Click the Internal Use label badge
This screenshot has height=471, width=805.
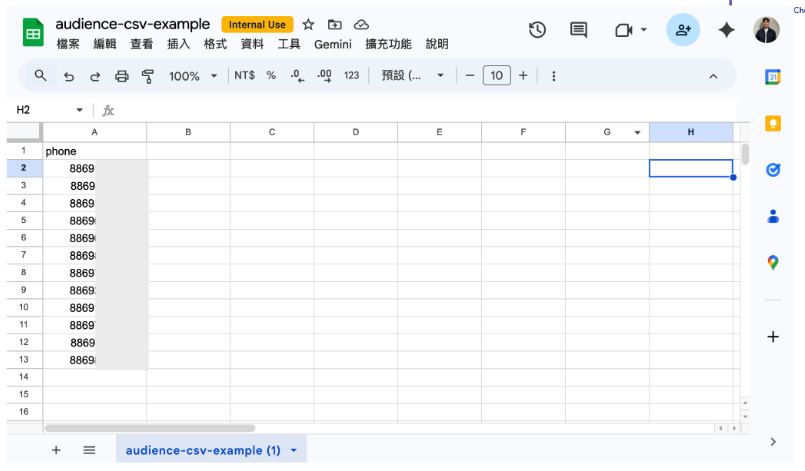coord(257,24)
